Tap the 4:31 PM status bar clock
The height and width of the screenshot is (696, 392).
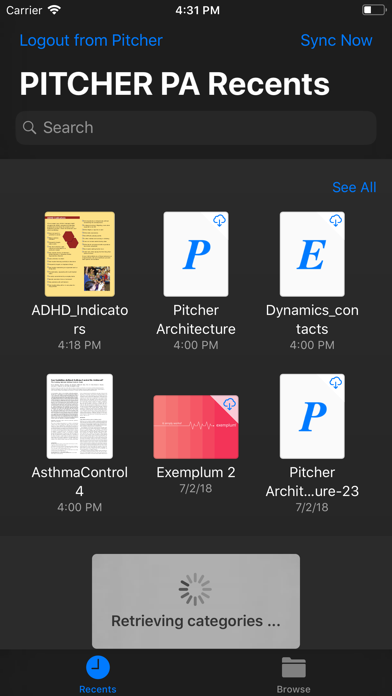(197, 10)
